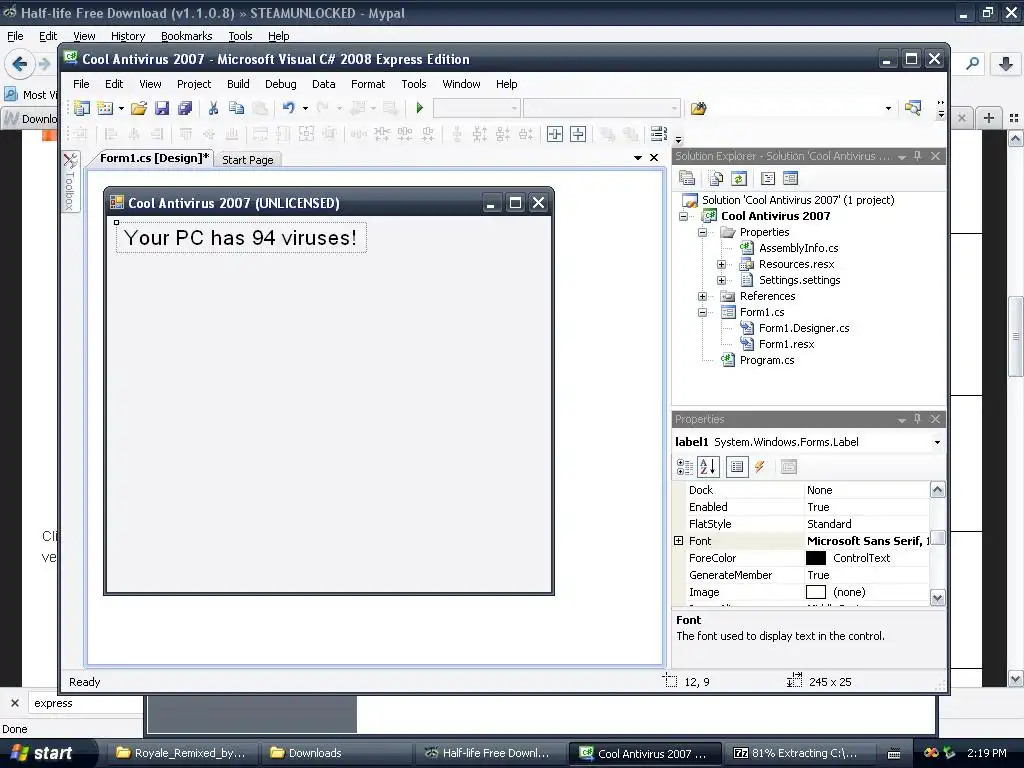Select Form1.Designer.cs in the tree
Screen dimensions: 1024x768
pos(804,328)
